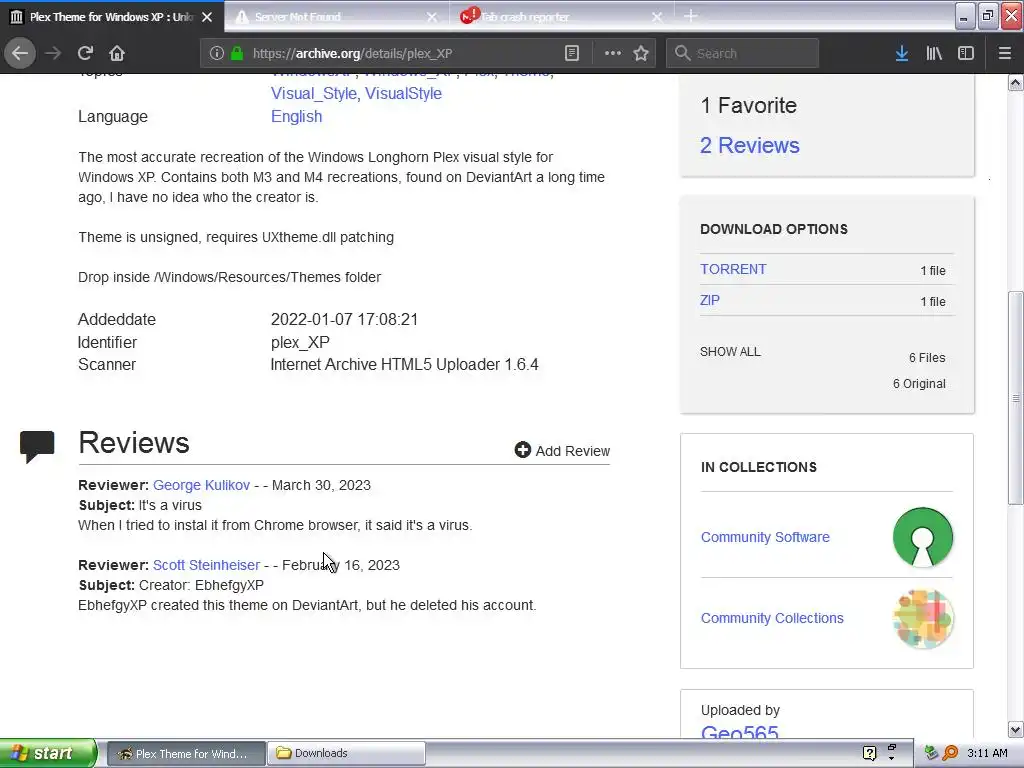Open the browser home page

(116, 53)
